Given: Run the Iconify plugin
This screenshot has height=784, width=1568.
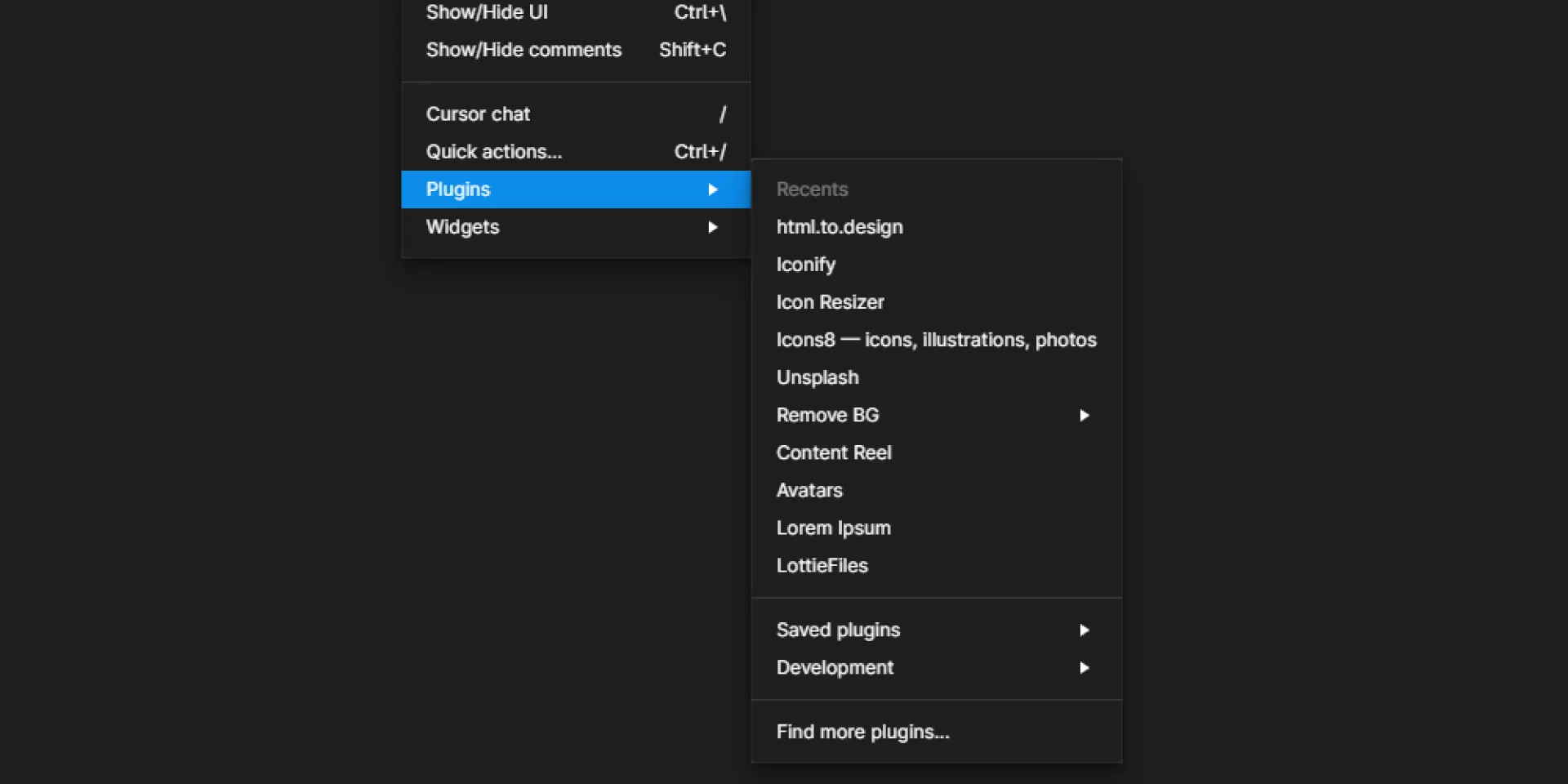Looking at the screenshot, I should [937, 265].
